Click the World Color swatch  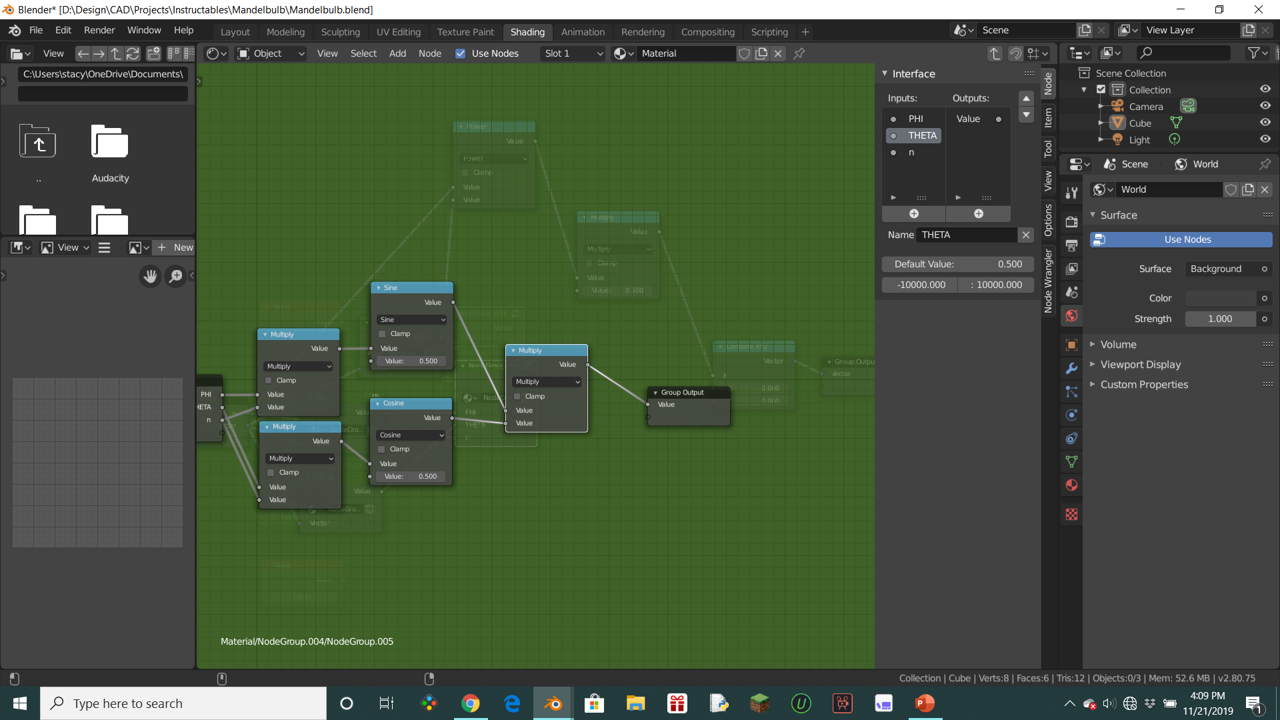point(1221,298)
